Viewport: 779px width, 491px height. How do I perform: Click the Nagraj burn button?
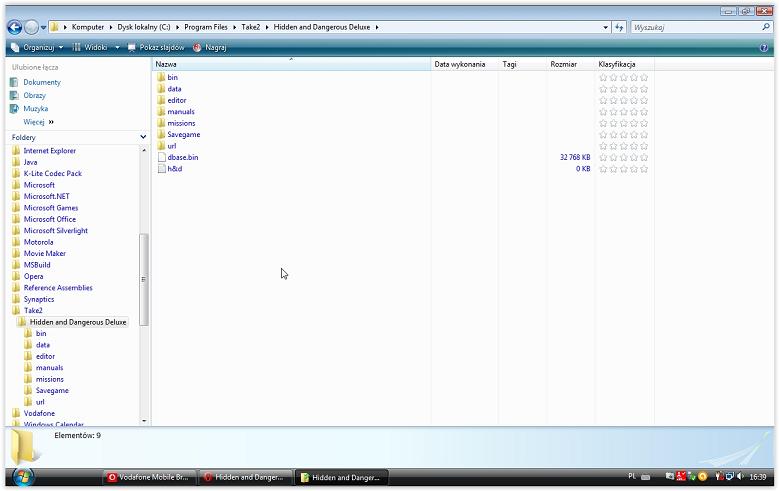pyautogui.click(x=210, y=47)
